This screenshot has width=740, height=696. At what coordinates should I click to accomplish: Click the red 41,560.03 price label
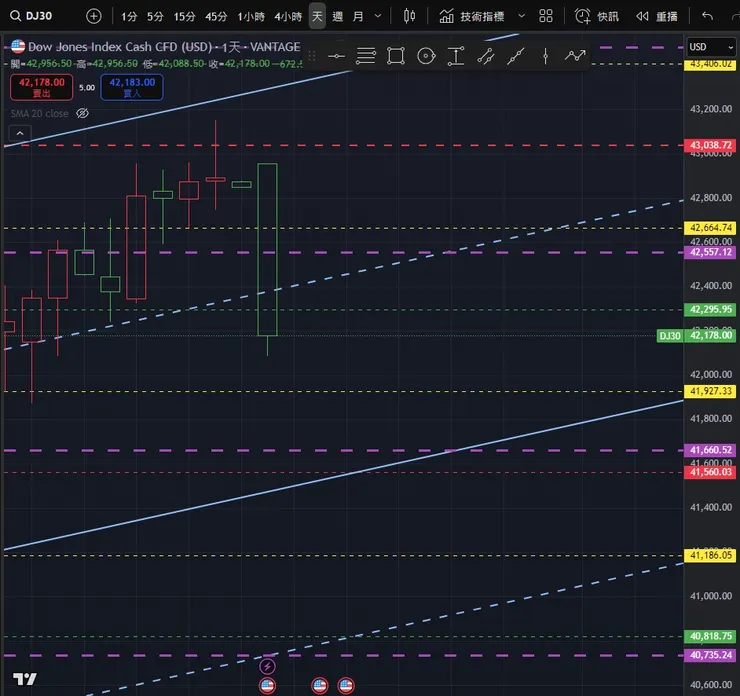point(710,472)
